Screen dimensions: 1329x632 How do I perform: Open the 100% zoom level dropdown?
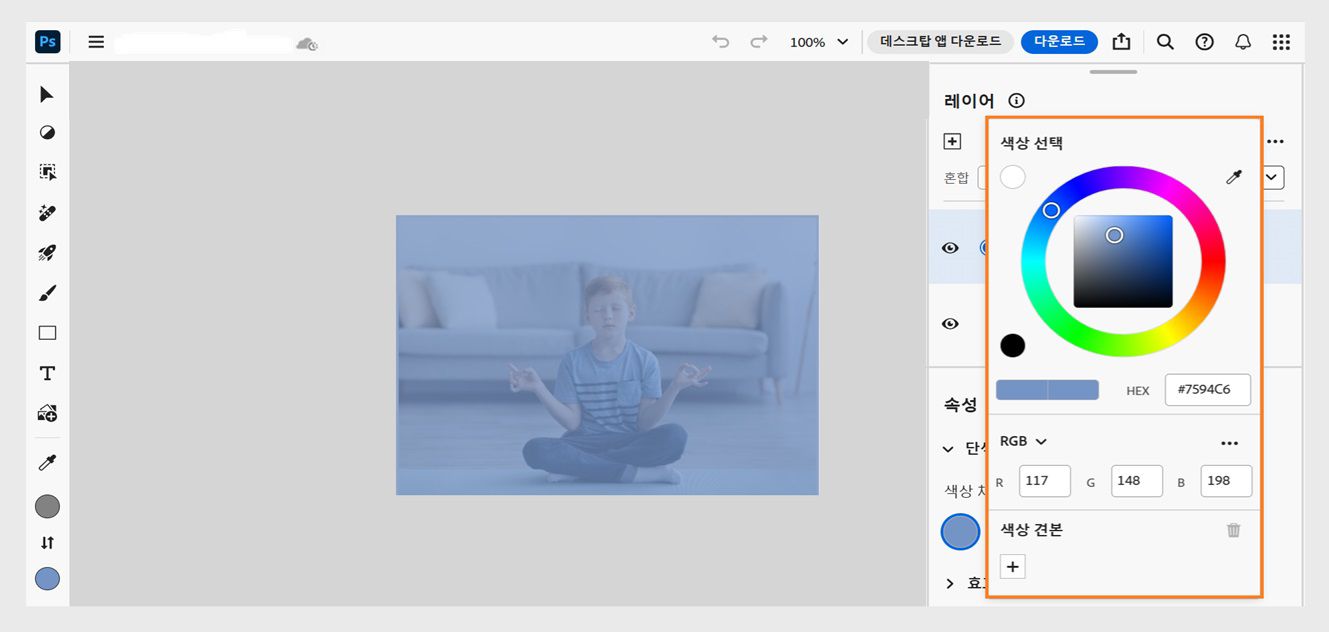tap(819, 42)
